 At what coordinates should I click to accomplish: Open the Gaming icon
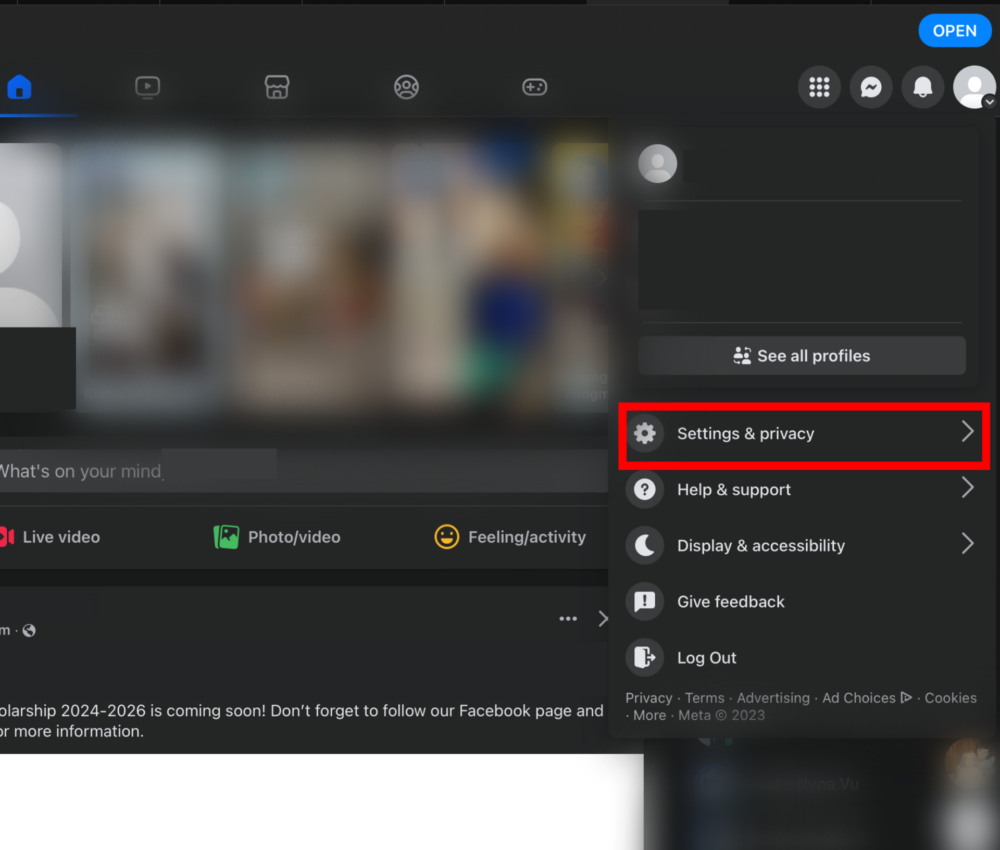point(535,87)
